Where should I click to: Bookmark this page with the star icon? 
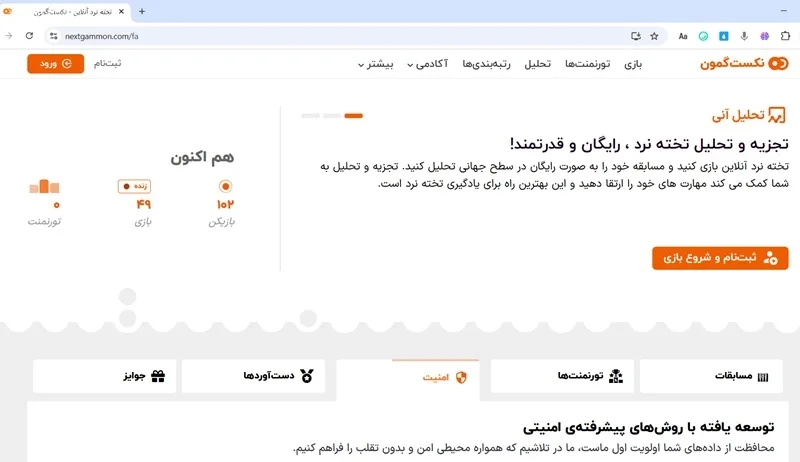point(654,36)
